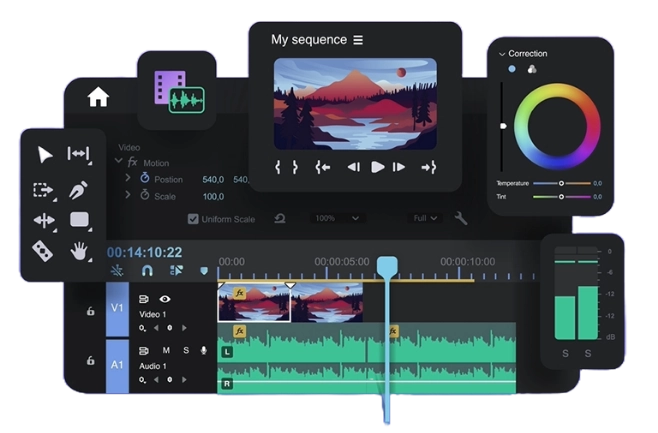Toggle the Linked Selection icon

click(176, 270)
